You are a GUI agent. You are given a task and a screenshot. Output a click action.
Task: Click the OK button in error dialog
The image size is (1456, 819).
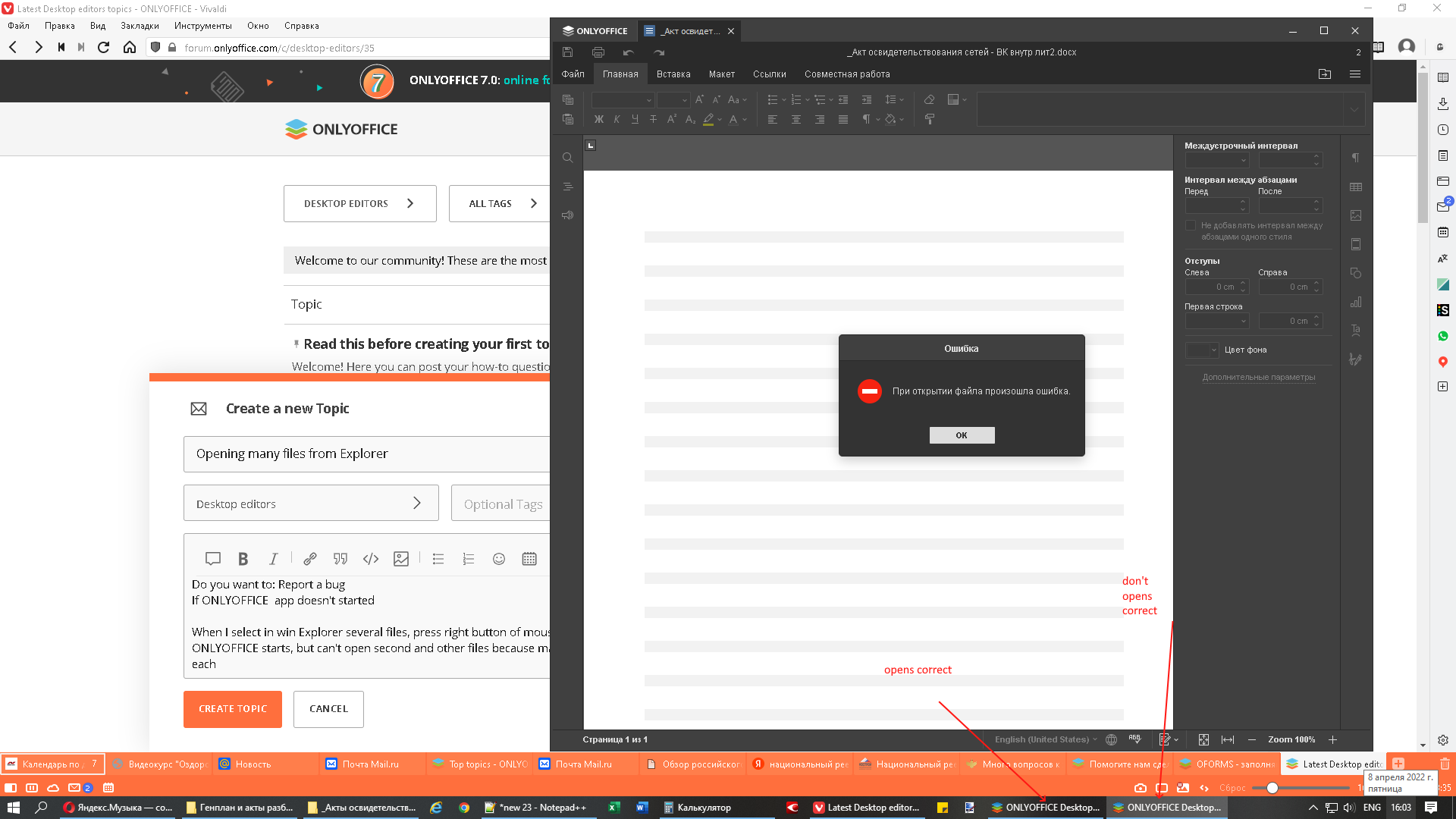click(x=961, y=434)
